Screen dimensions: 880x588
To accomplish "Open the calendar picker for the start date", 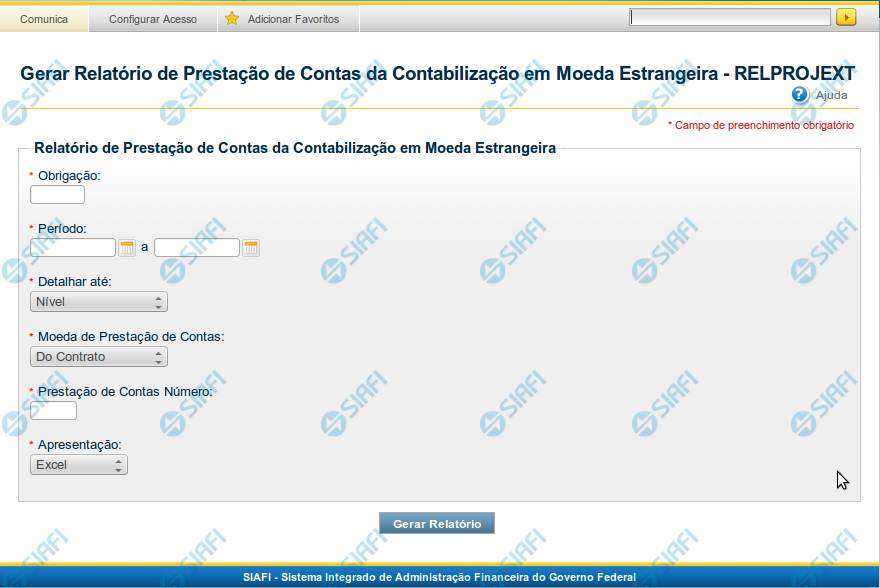I will tap(127, 247).
